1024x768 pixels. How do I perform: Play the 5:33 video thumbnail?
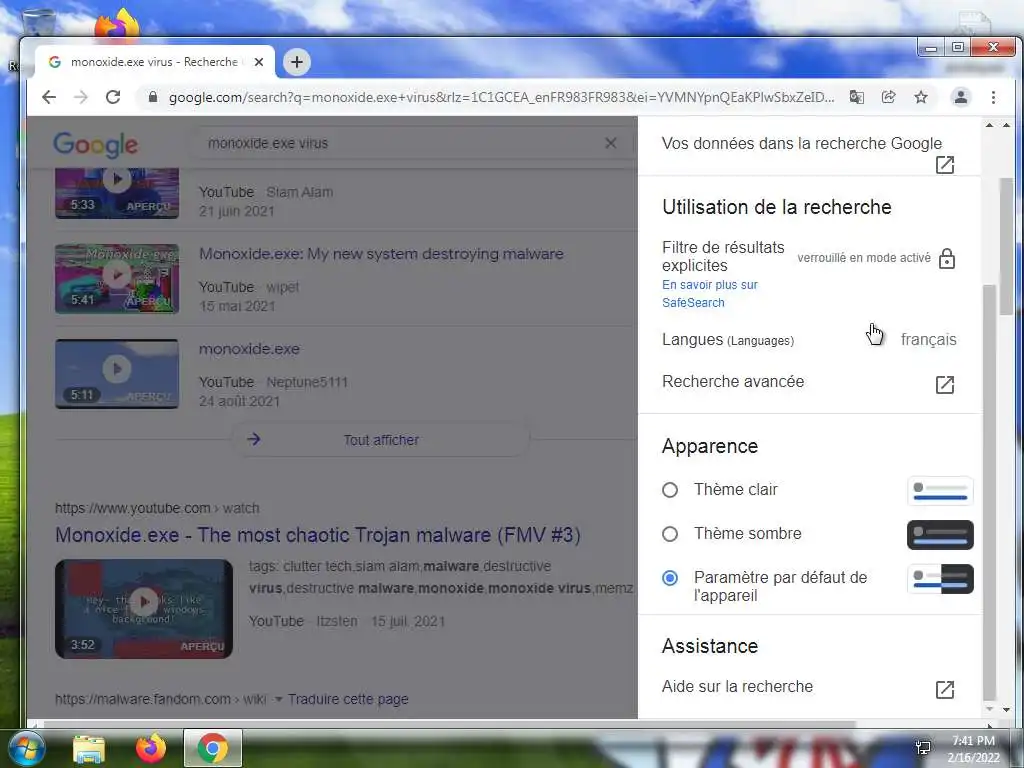coord(117,193)
